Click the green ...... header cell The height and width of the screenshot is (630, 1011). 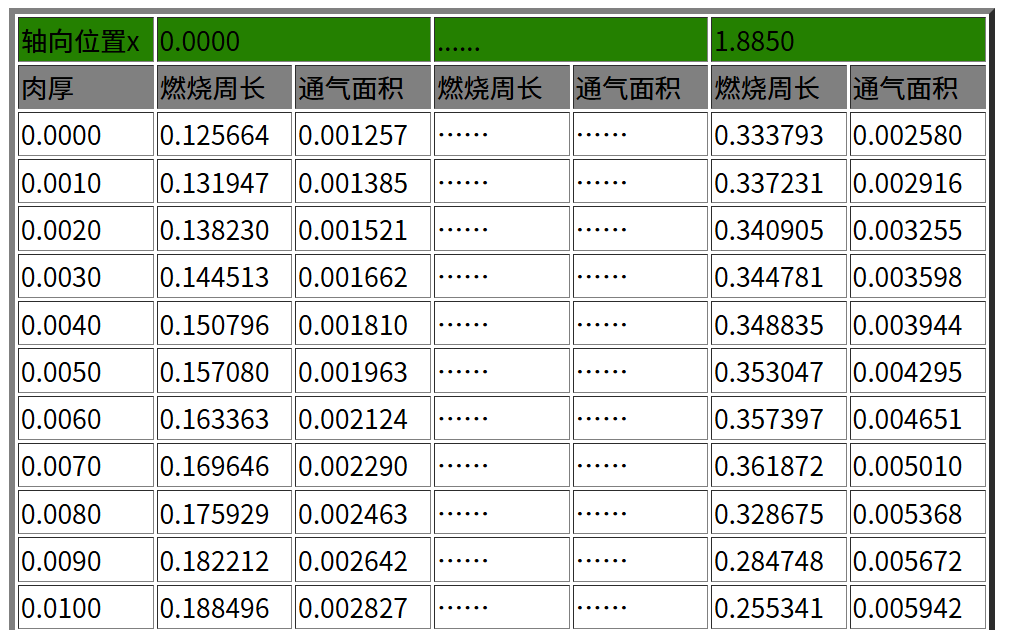coord(570,41)
